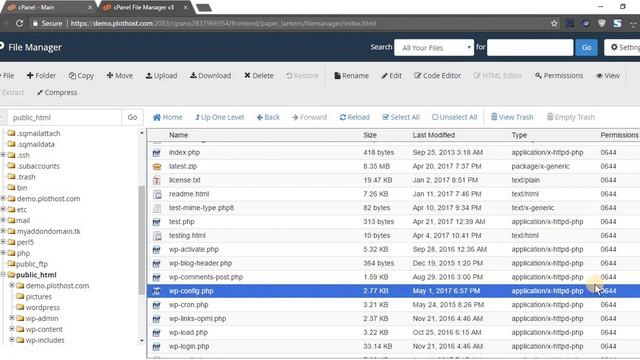640x360 pixels.
Task: Delete the selected file
Action: [259, 76]
